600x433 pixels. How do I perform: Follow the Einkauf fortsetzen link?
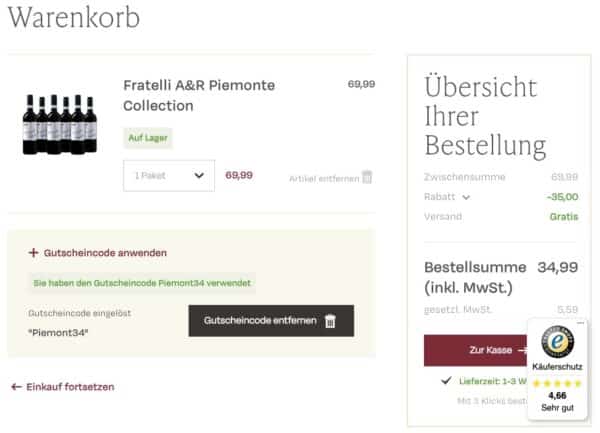pyautogui.click(x=70, y=386)
